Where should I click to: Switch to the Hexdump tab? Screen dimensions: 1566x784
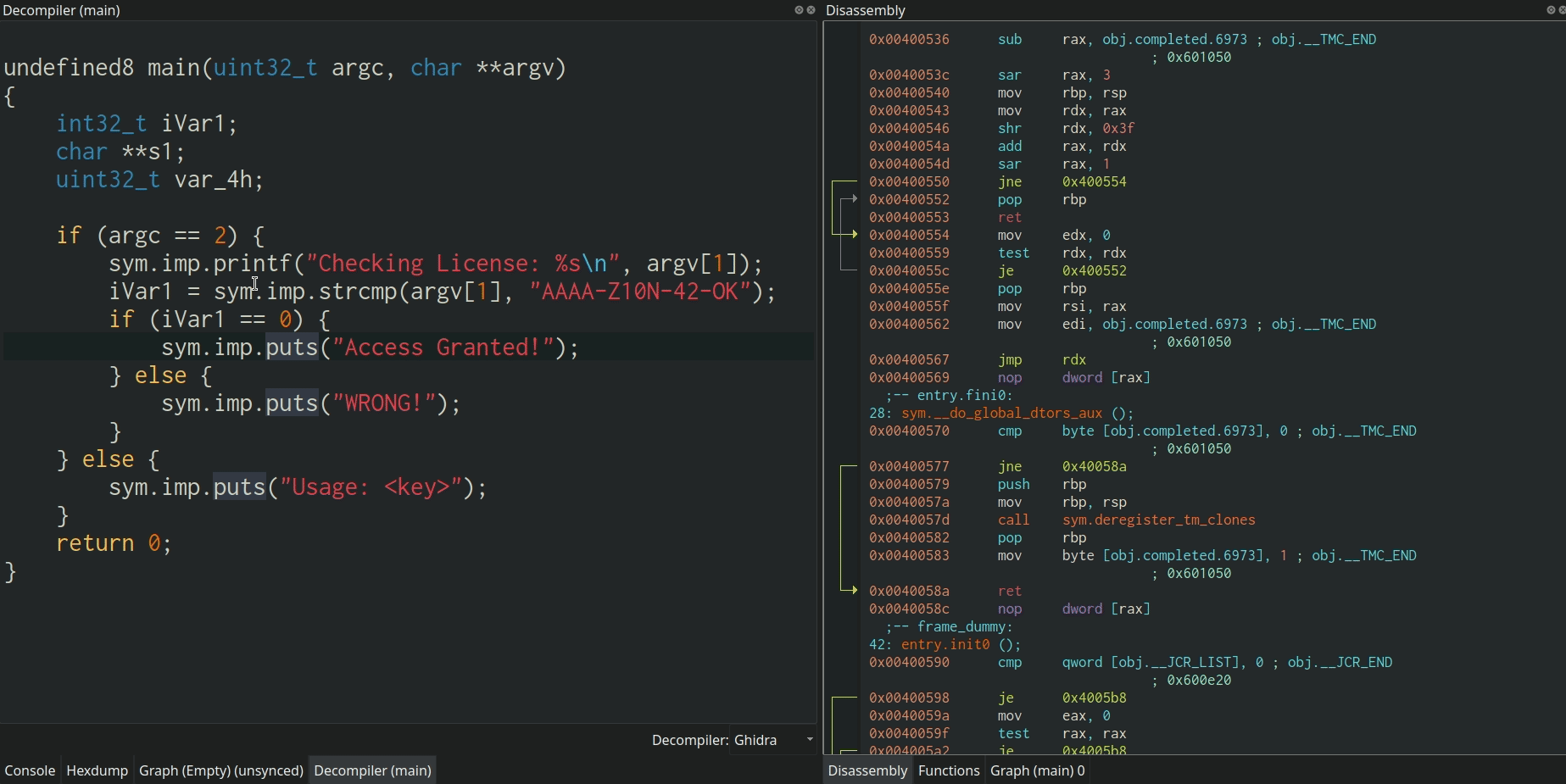[x=97, y=770]
